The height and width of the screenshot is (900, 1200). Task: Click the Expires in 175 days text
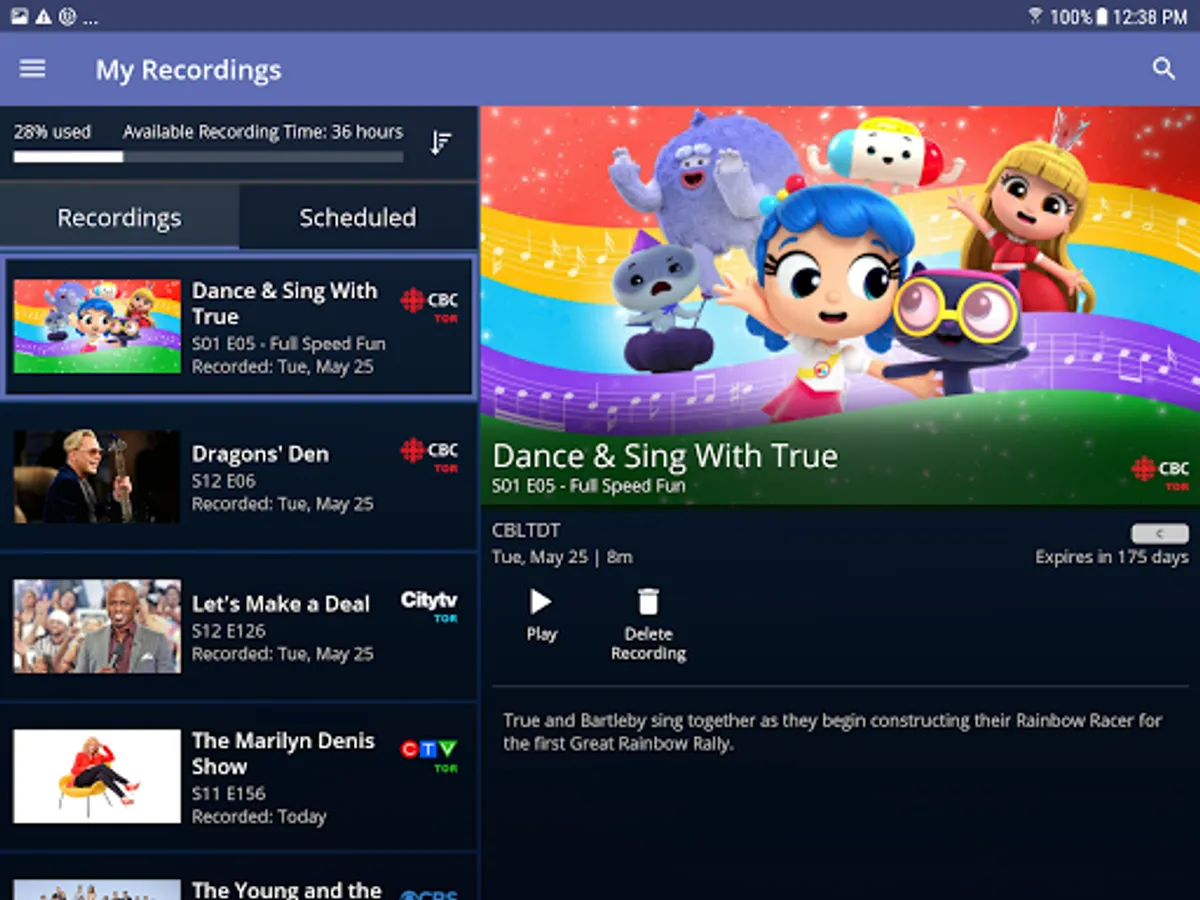[x=1112, y=557]
